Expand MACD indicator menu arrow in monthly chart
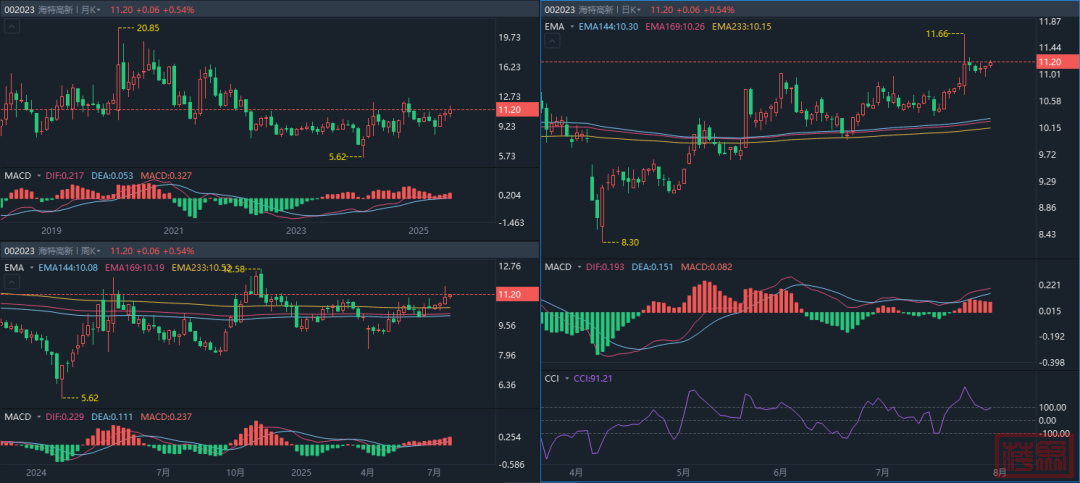The height and width of the screenshot is (483, 1080). pos(38,176)
